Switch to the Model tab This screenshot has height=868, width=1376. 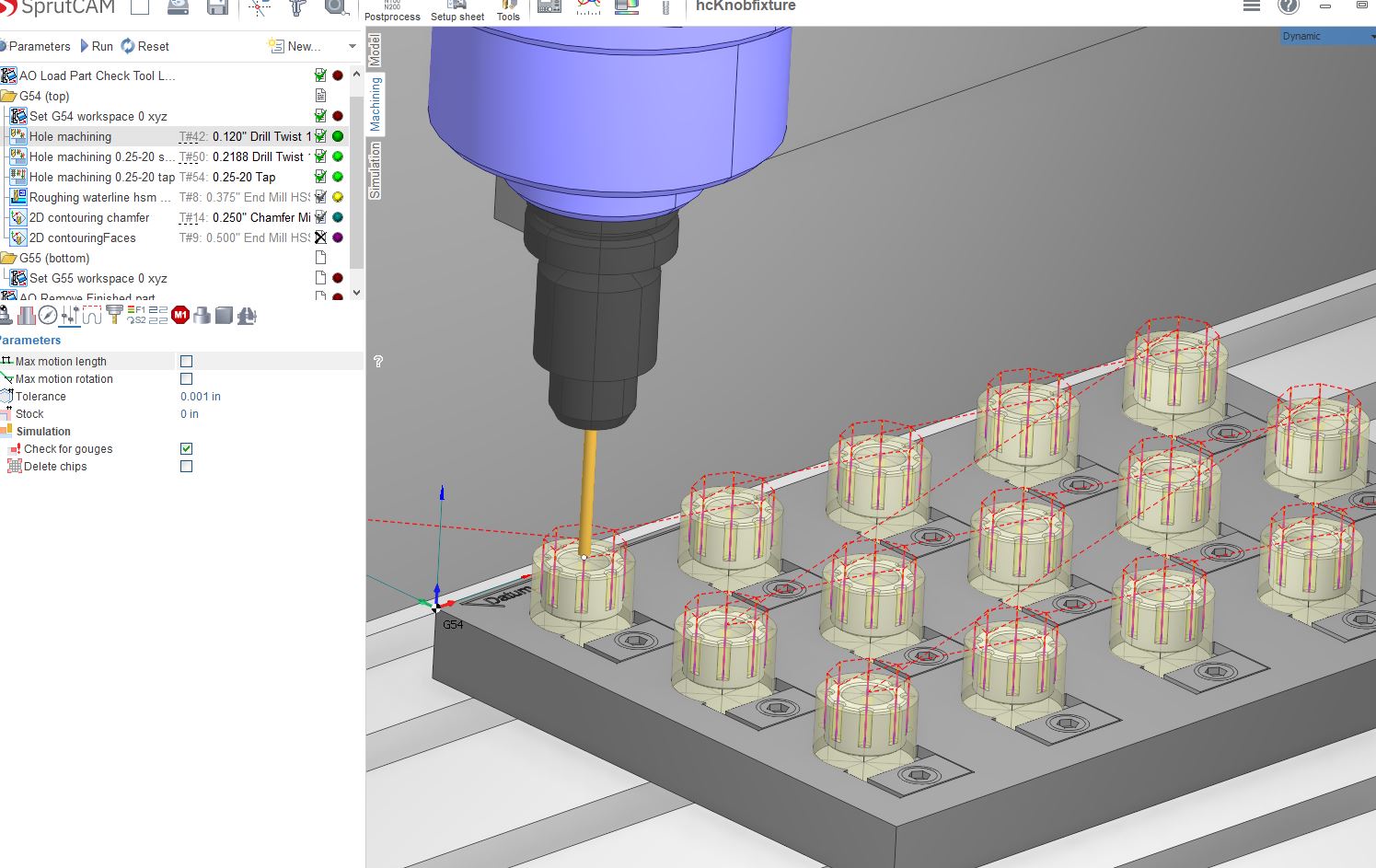click(x=376, y=50)
